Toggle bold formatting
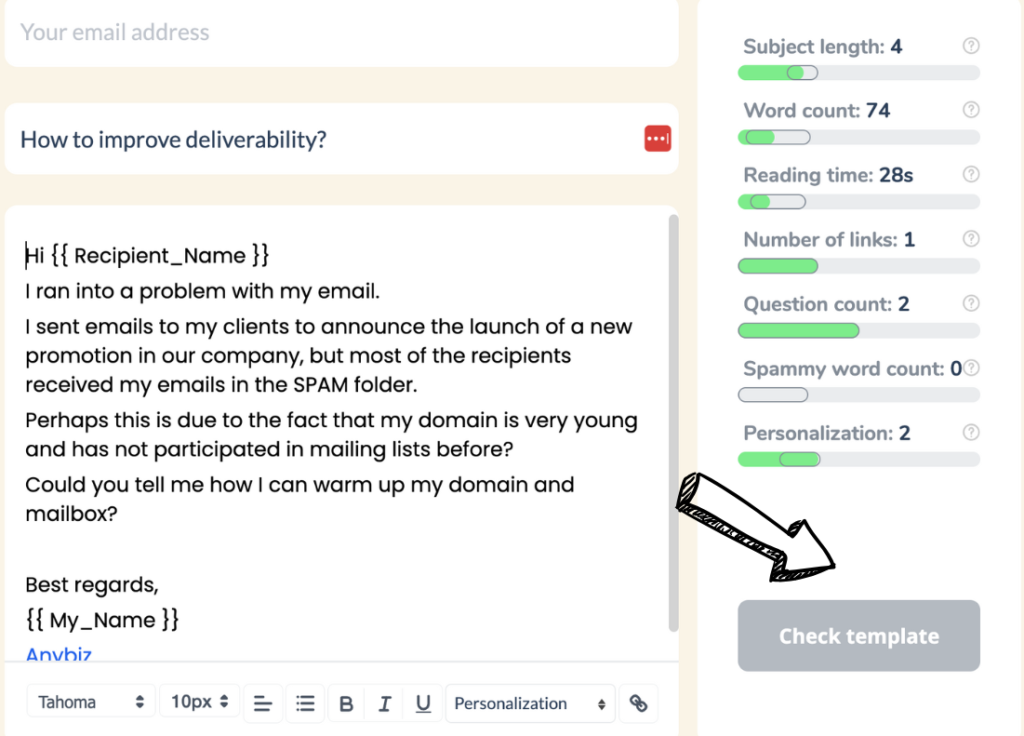Image resolution: width=1024 pixels, height=736 pixels. coord(346,703)
